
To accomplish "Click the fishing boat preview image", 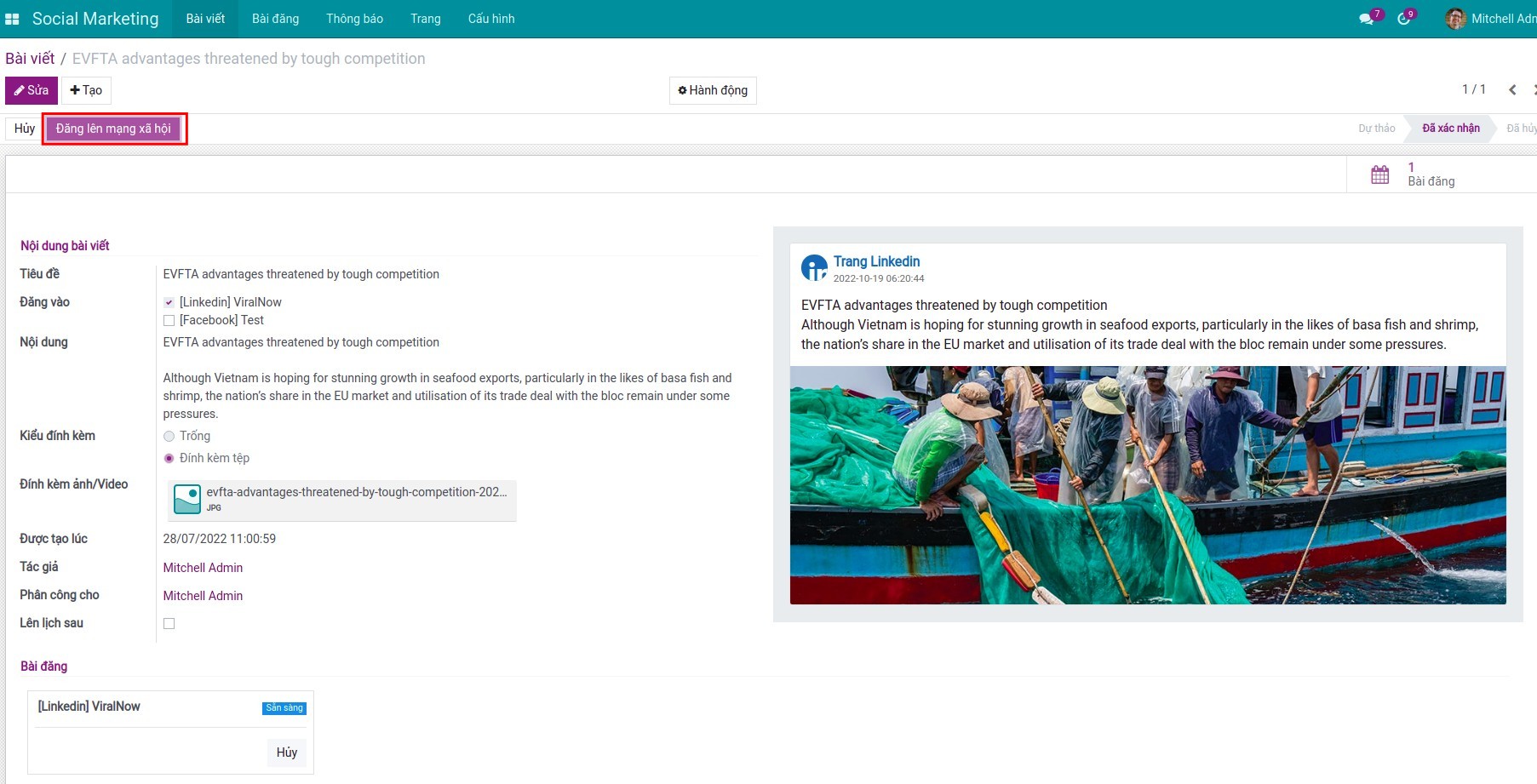I will tap(1147, 485).
